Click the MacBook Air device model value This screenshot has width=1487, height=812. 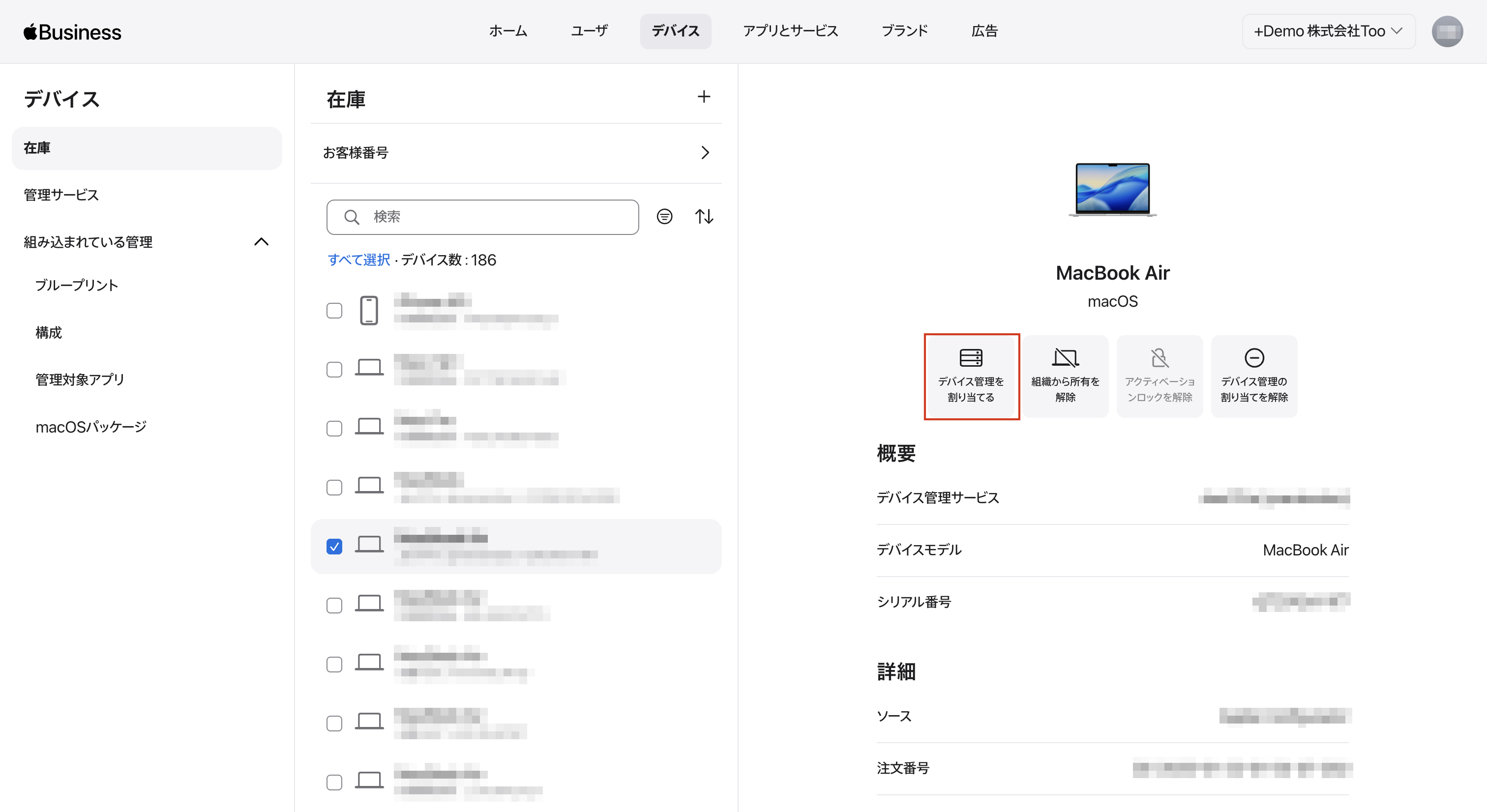pos(1306,550)
